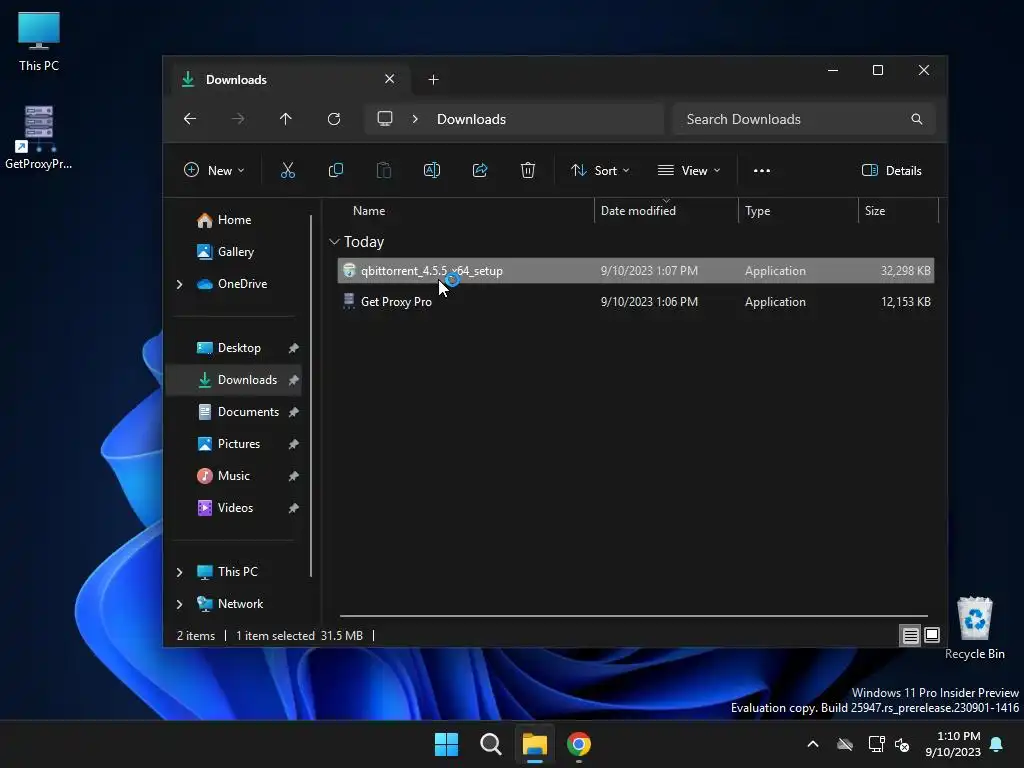Screen dimensions: 1024x768
Task: Open the Recycle Bin on desktop
Action: tap(974, 628)
